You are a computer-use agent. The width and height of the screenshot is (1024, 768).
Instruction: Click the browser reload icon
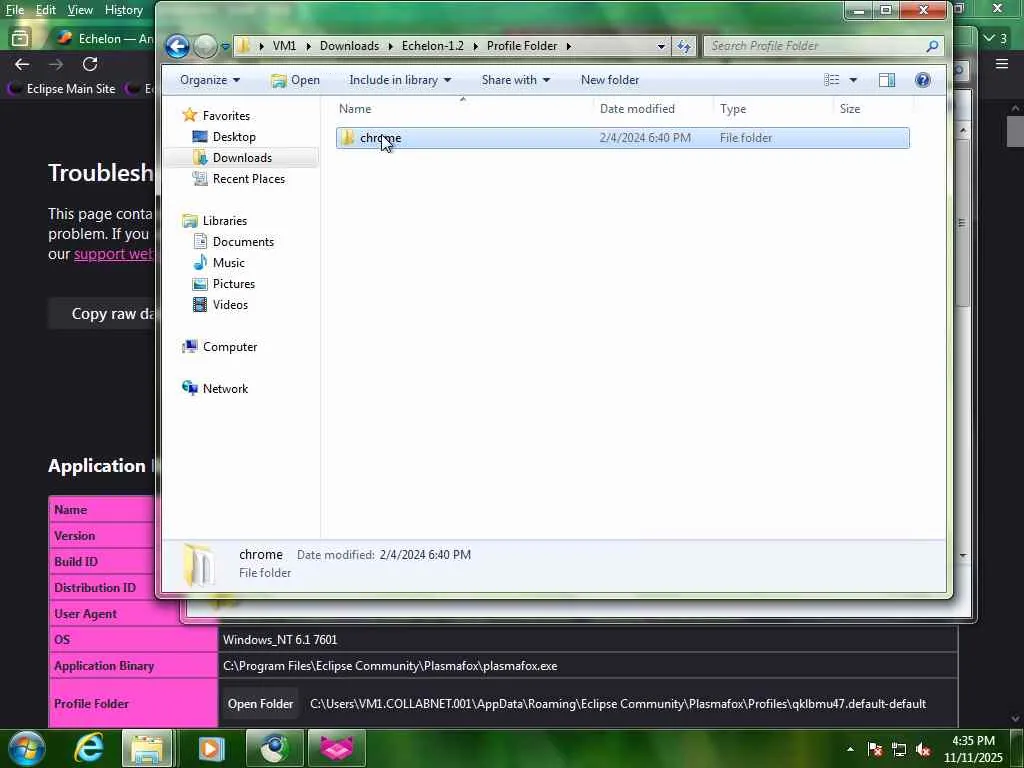click(90, 64)
